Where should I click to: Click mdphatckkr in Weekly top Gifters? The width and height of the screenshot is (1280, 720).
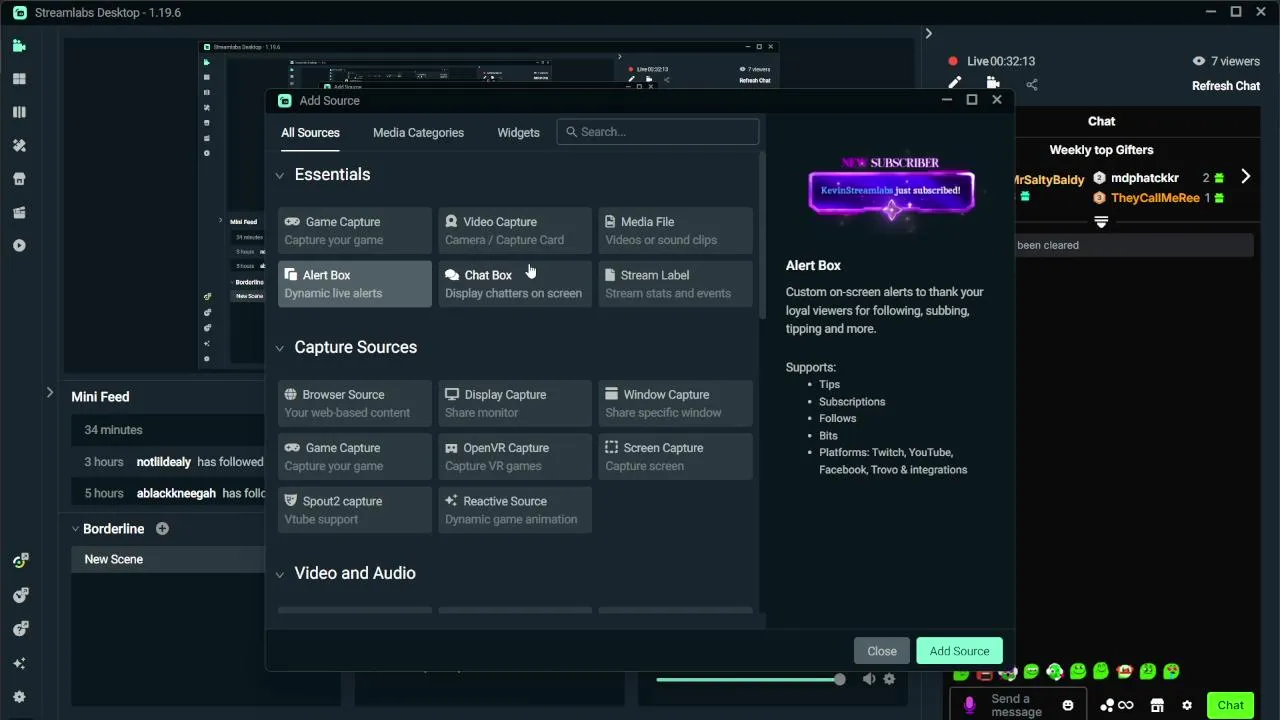click(x=1145, y=178)
